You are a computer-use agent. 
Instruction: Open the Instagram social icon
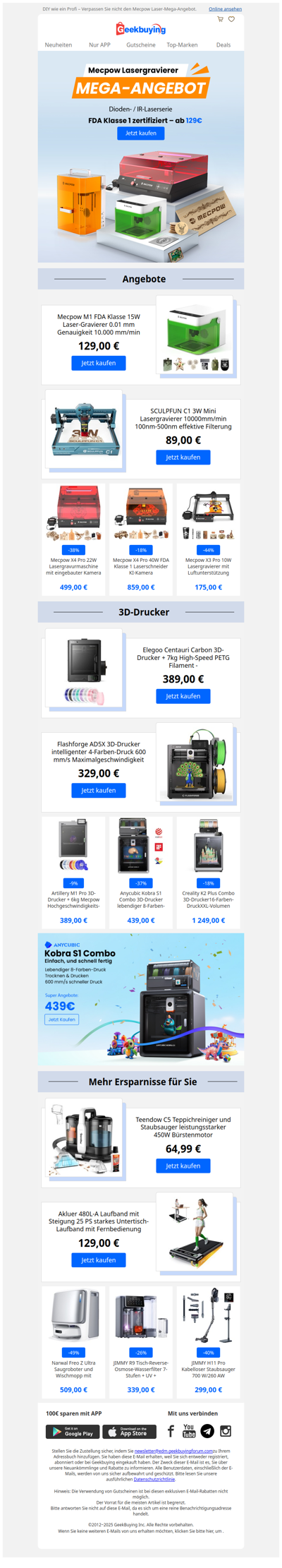pyautogui.click(x=226, y=1431)
